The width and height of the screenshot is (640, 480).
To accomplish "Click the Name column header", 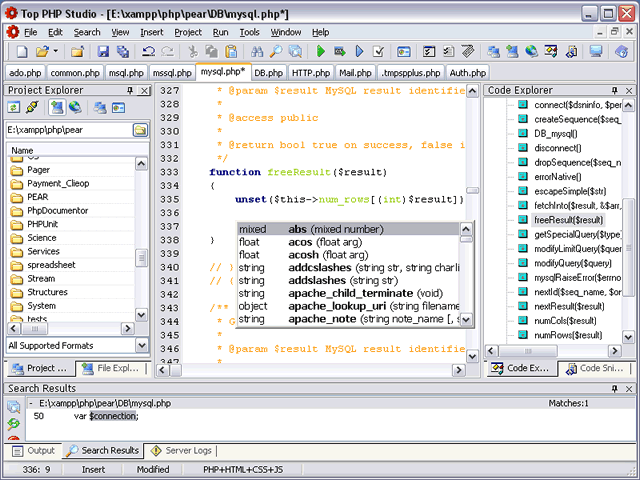I will tap(78, 150).
